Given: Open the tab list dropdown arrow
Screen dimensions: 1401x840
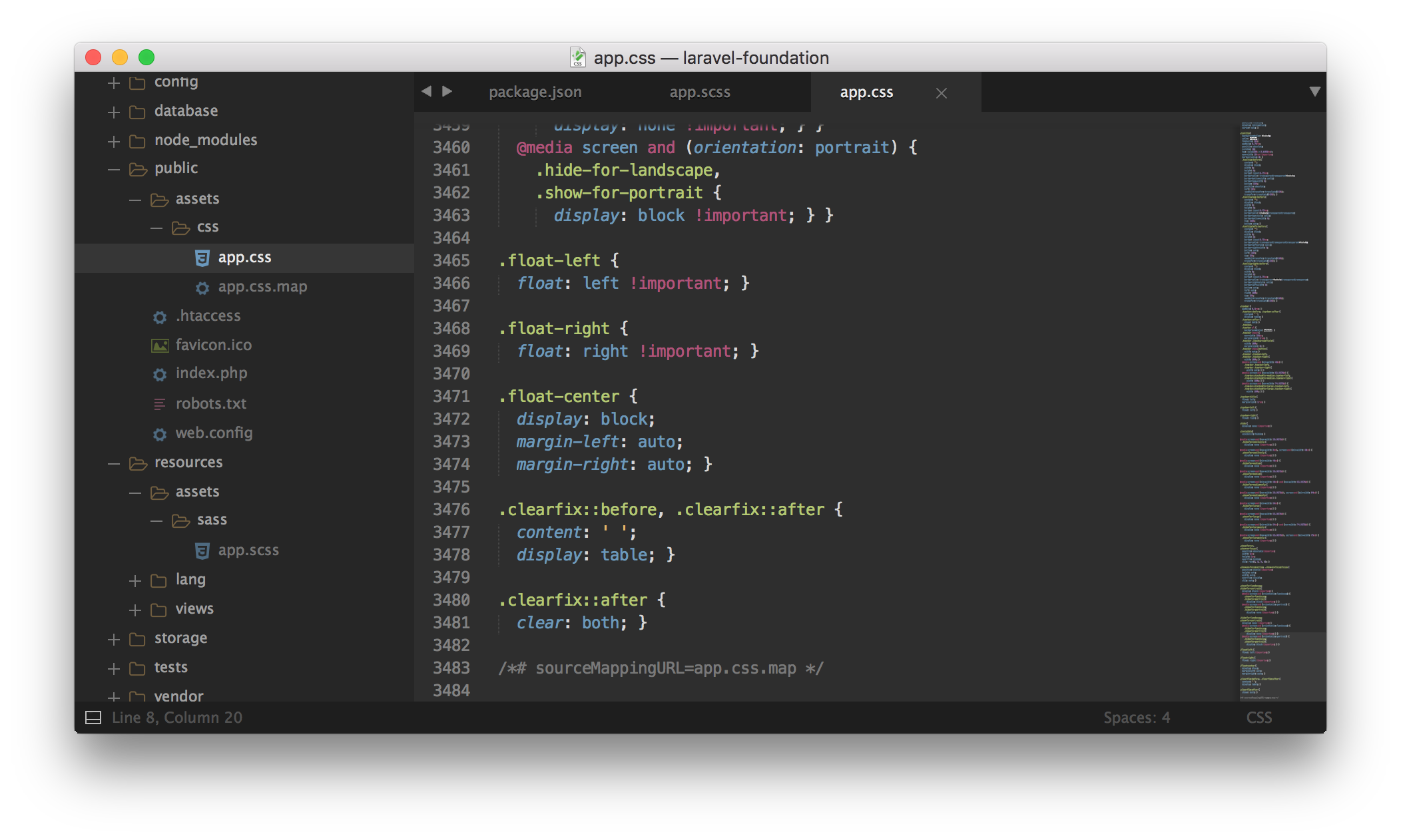Looking at the screenshot, I should click(x=1314, y=92).
